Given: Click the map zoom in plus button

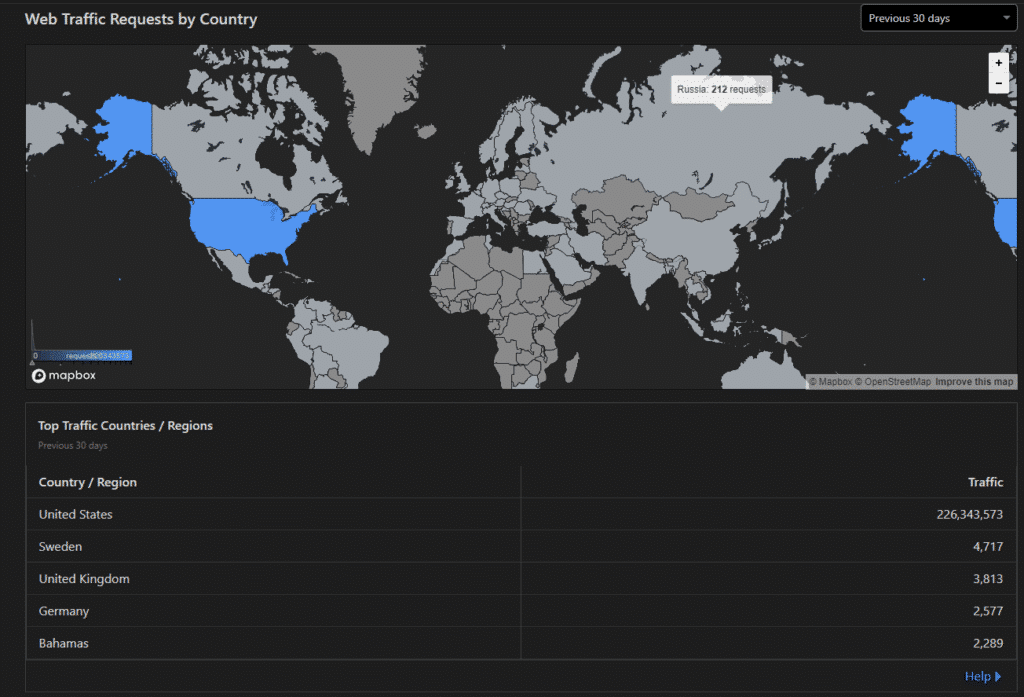Looking at the screenshot, I should (998, 63).
